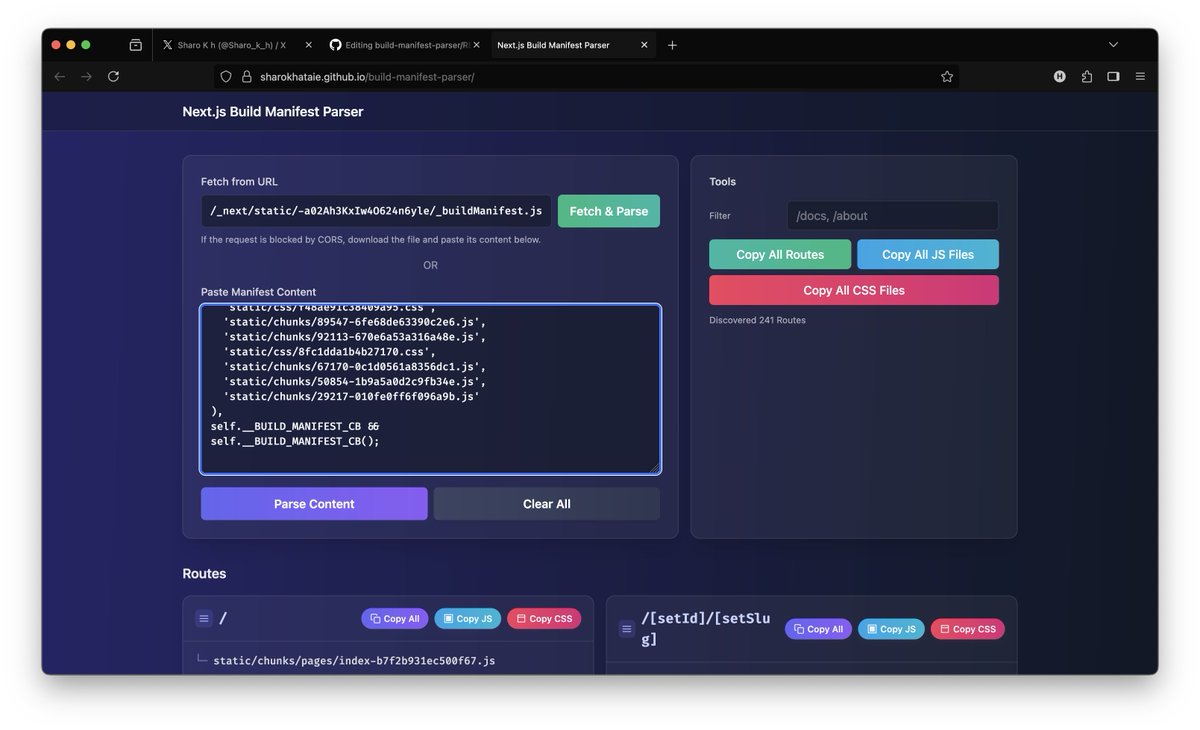
Task: Click Copy All on the /[setId]/[setSlug] card
Action: (819, 629)
